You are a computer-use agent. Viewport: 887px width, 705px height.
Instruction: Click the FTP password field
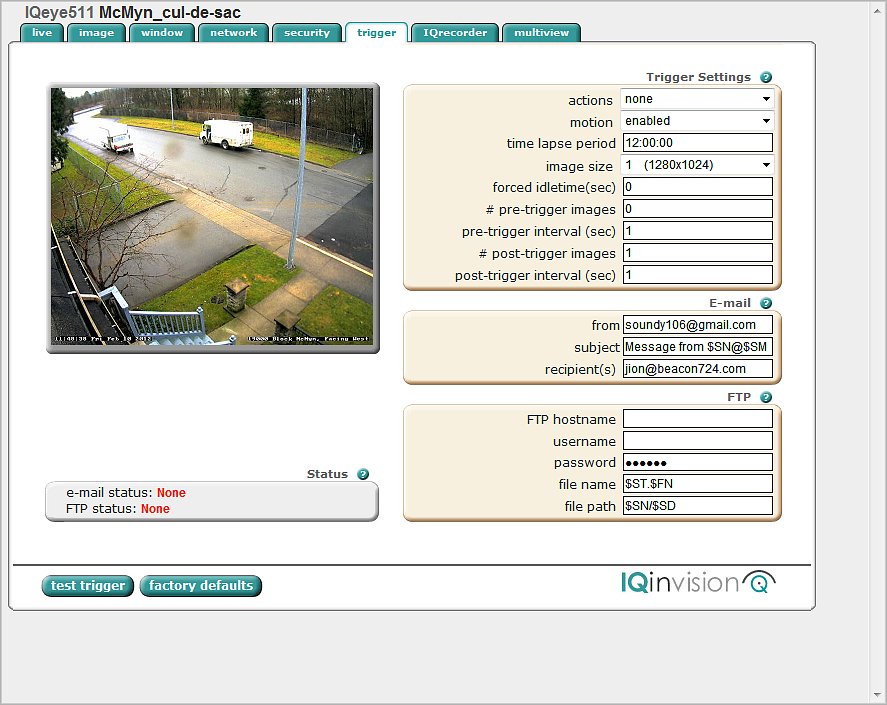(697, 462)
